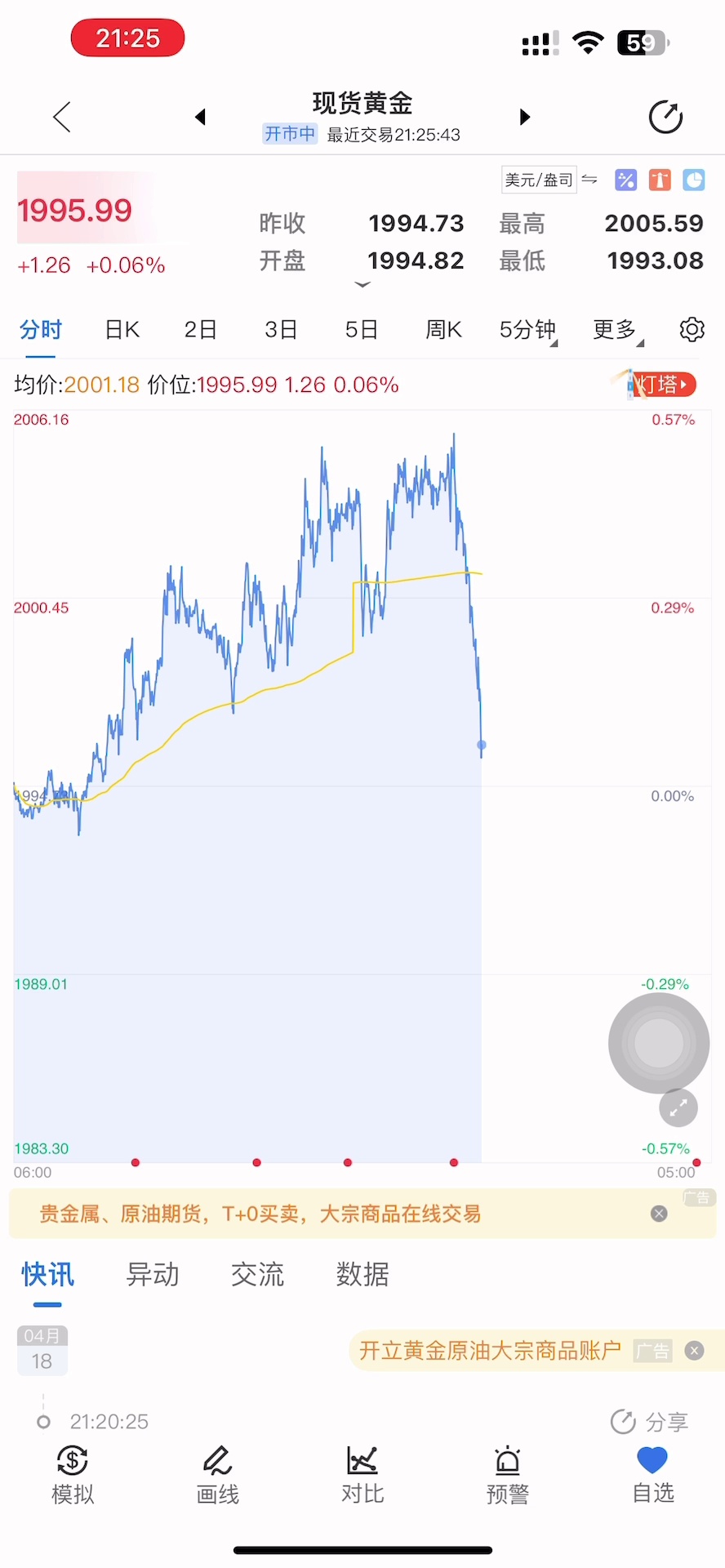Screen dimensions: 725x1568
Task: Tap the percent calculator icon
Action: point(626,180)
